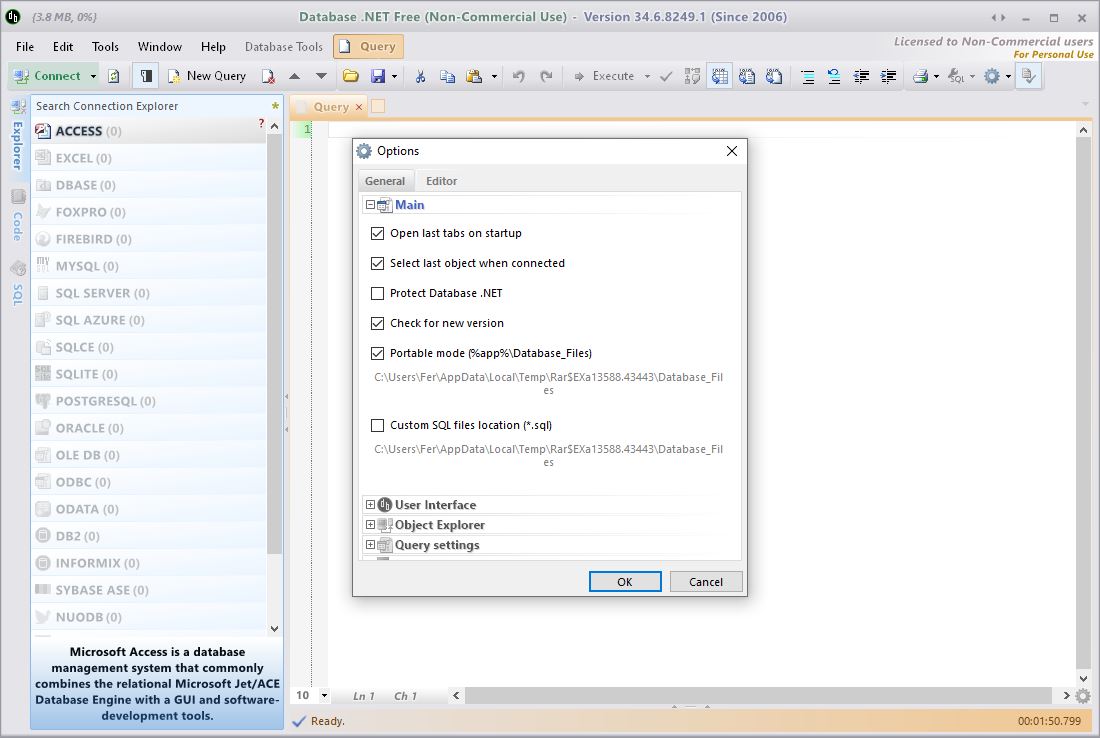
Task: Click the refresh connections icon
Action: click(x=114, y=76)
